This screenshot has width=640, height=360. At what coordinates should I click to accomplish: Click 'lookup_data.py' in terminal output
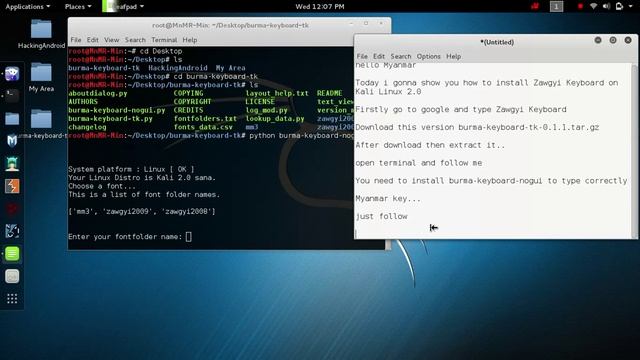[x=275, y=119]
